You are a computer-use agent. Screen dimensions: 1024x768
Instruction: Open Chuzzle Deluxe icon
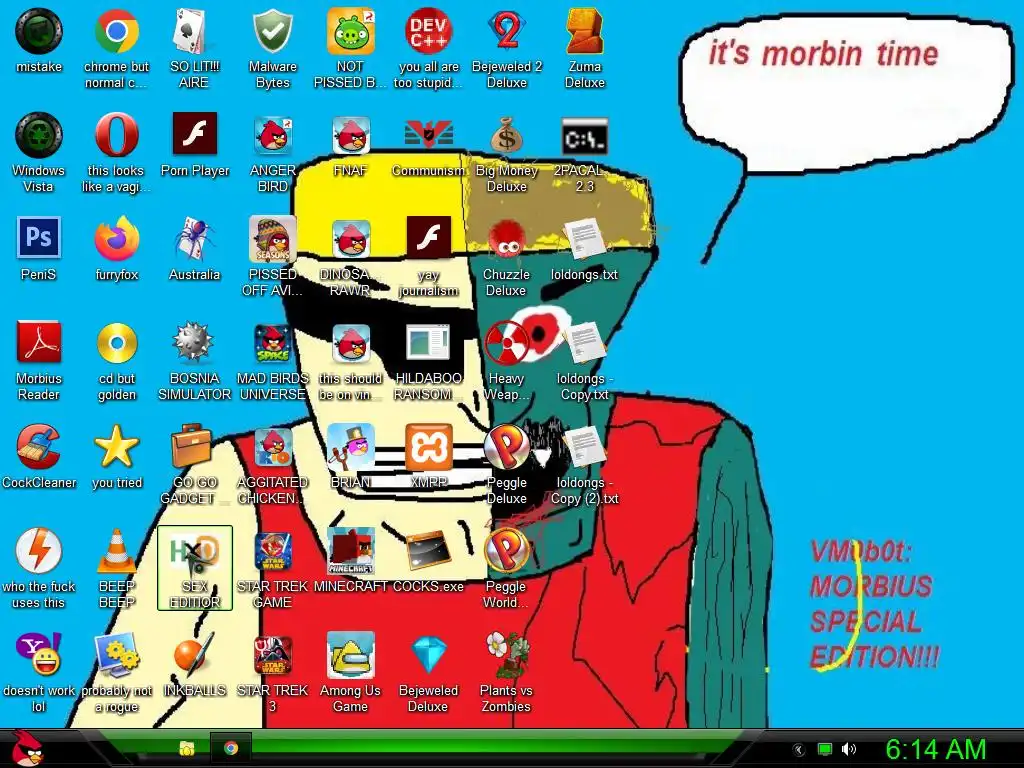pos(507,240)
